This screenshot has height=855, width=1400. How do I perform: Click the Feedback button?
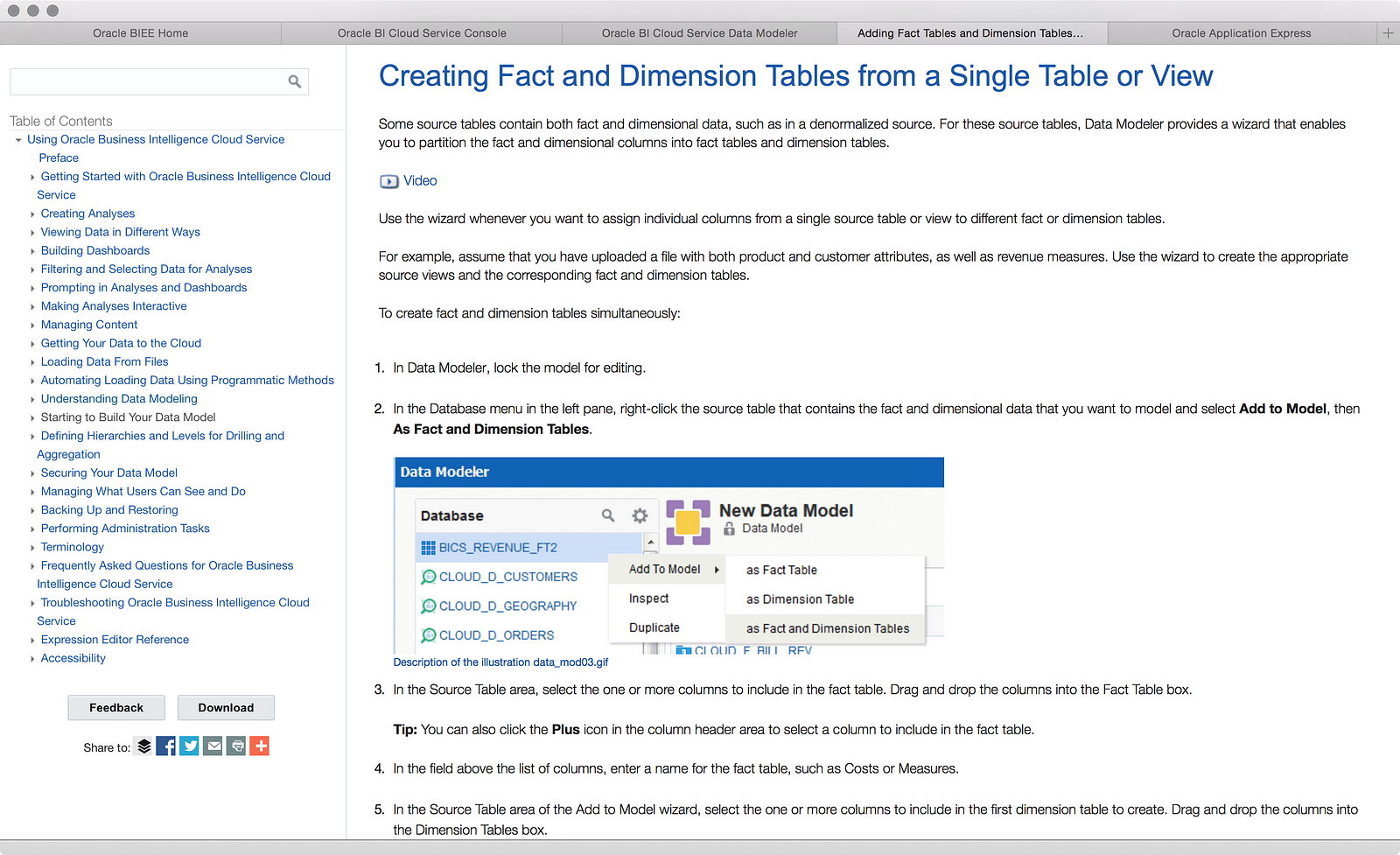point(116,708)
